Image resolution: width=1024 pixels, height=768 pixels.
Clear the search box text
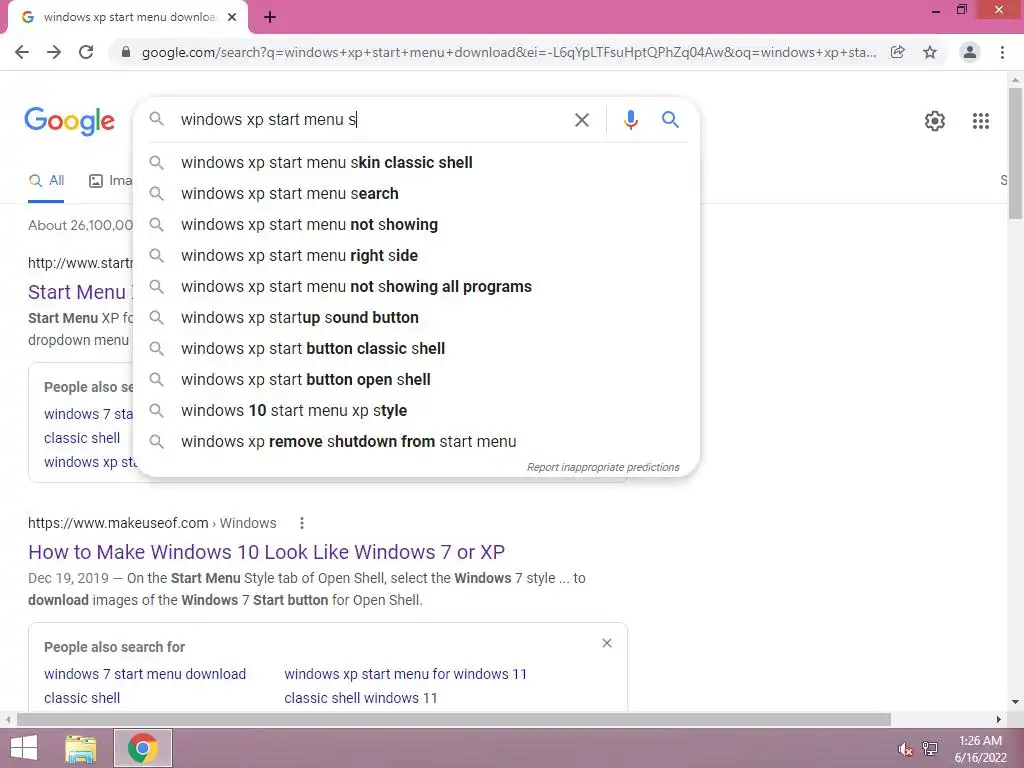point(582,120)
